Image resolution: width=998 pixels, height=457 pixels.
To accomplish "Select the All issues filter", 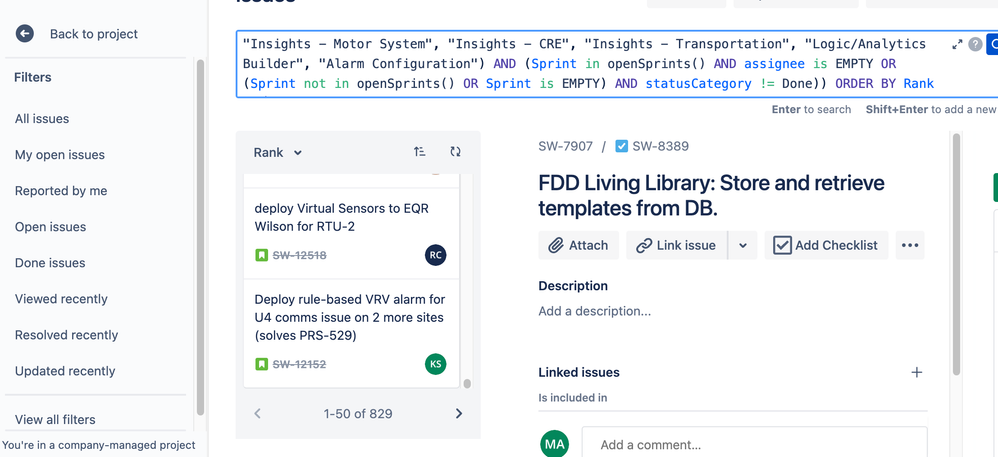I will coord(42,118).
